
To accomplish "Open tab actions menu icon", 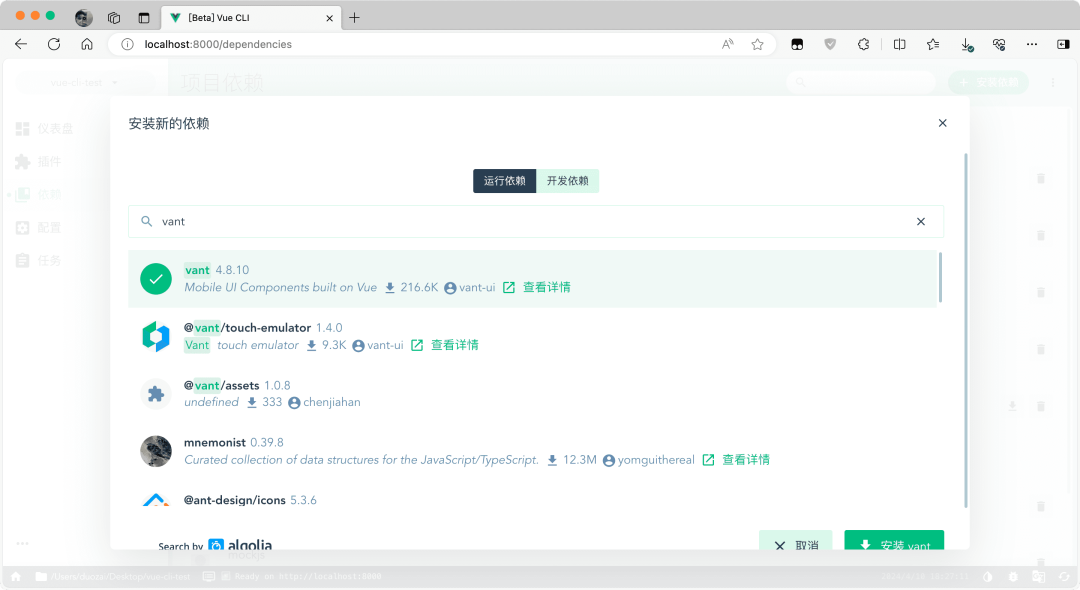I will [144, 18].
